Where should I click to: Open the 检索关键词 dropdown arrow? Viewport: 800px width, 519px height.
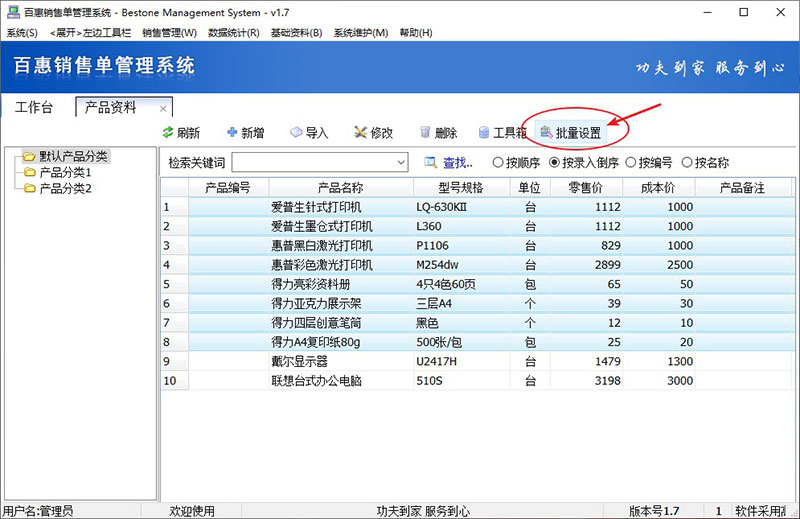401,163
